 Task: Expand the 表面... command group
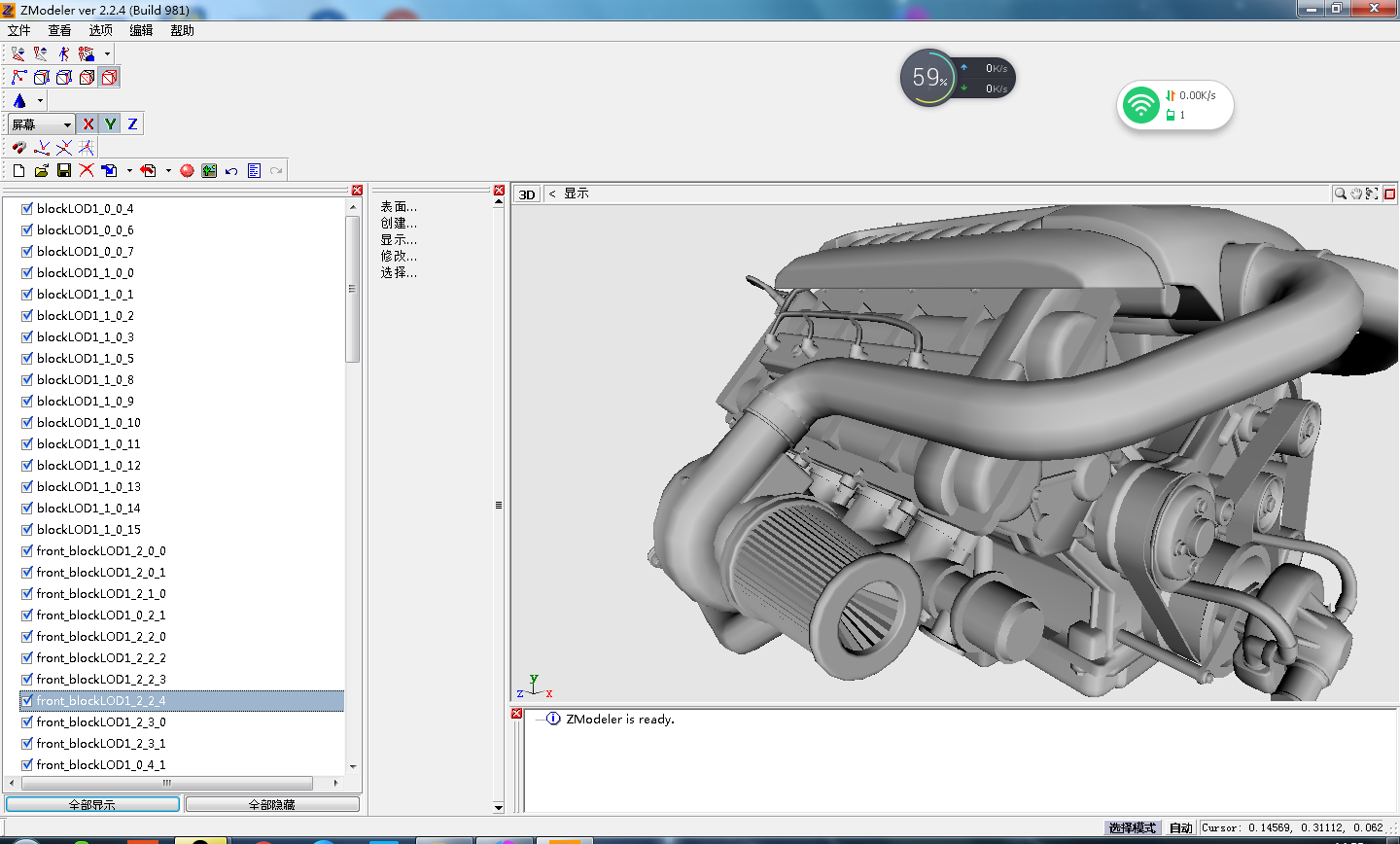[399, 206]
